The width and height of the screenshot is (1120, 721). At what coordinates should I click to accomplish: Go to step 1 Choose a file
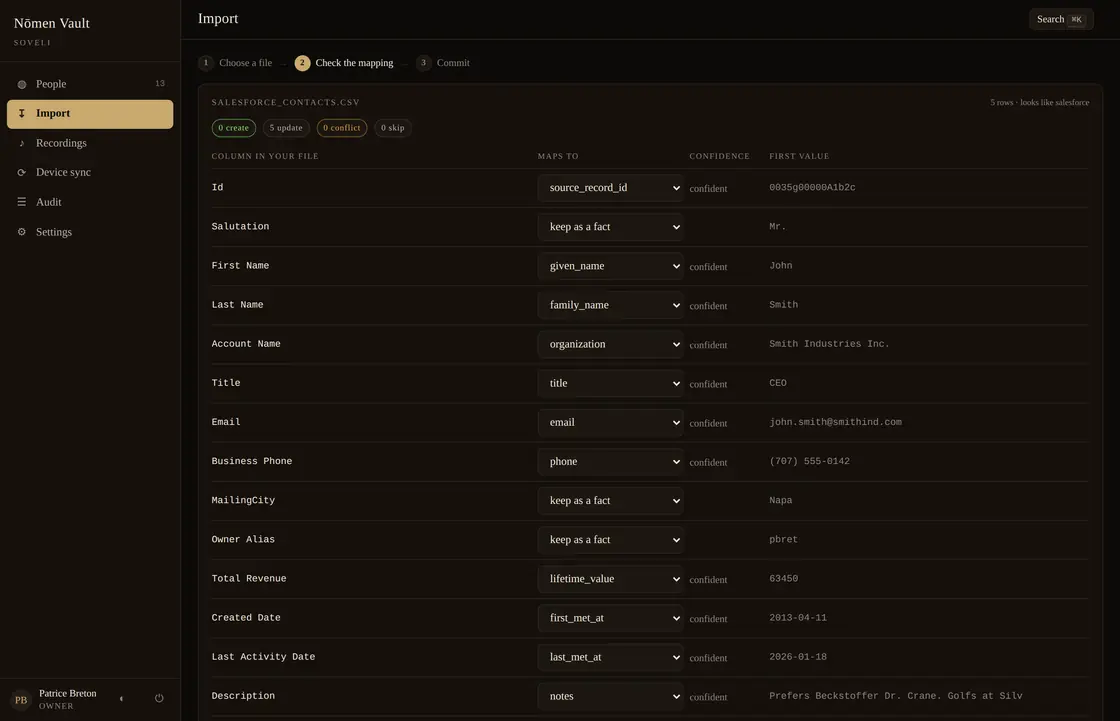click(x=235, y=63)
